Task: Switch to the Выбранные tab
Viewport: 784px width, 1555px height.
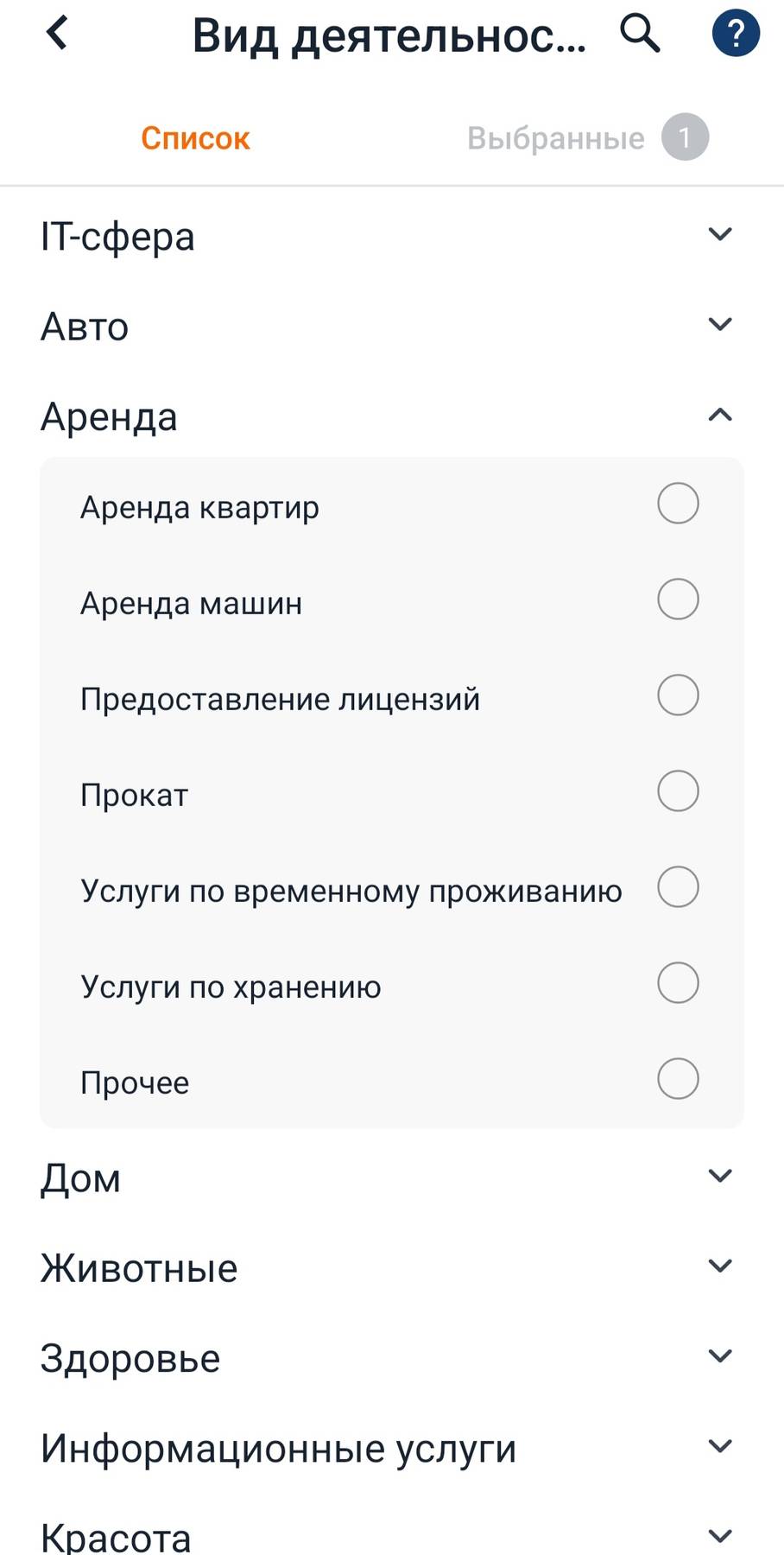Action: click(x=556, y=136)
